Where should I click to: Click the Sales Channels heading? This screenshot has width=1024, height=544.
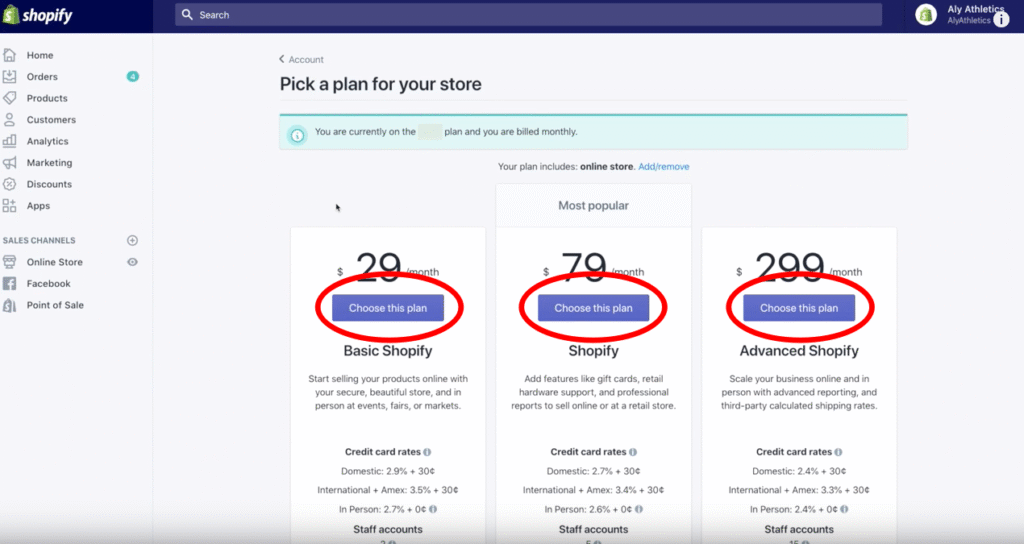(39, 240)
